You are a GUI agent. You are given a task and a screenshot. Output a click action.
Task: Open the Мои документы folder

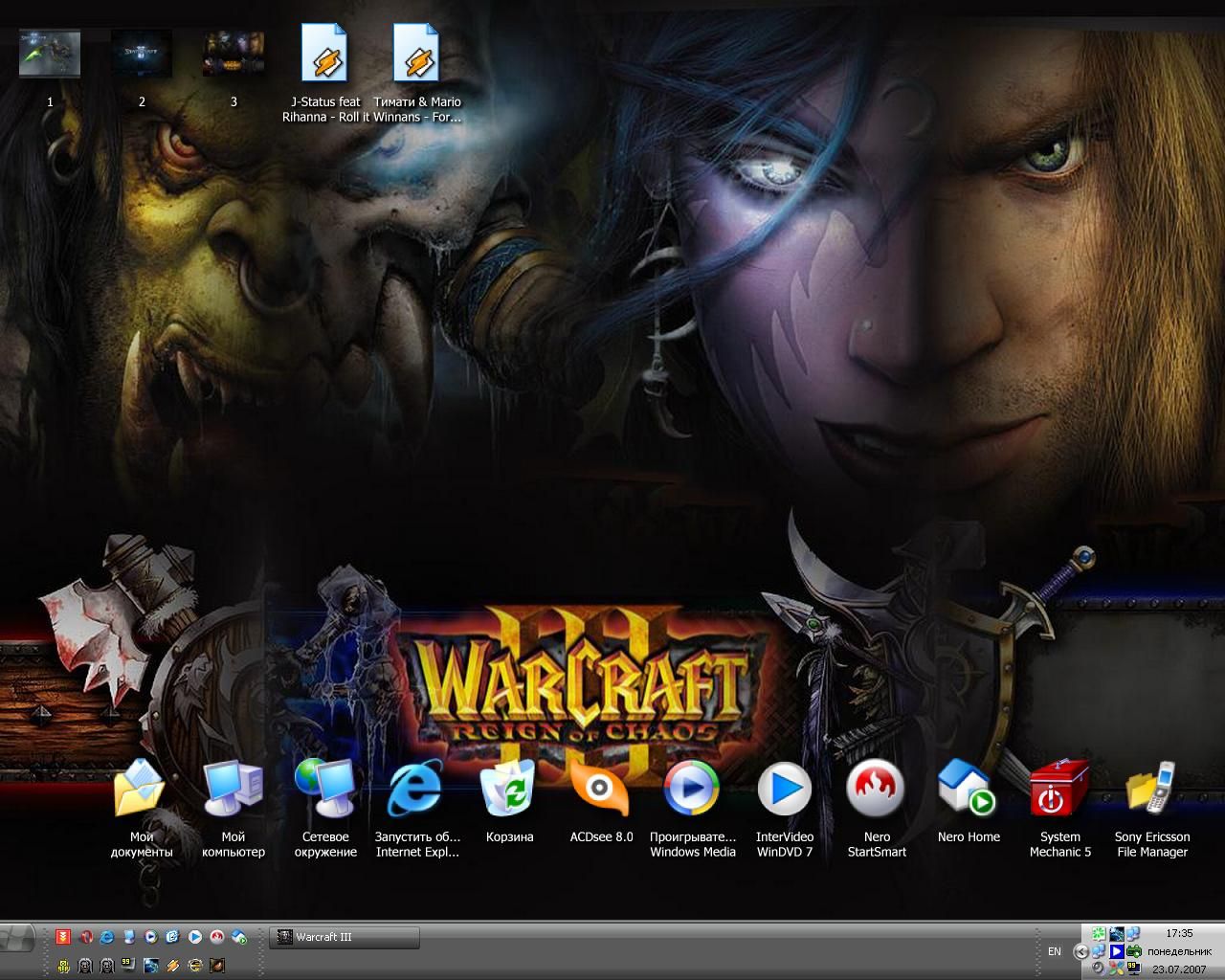141,791
